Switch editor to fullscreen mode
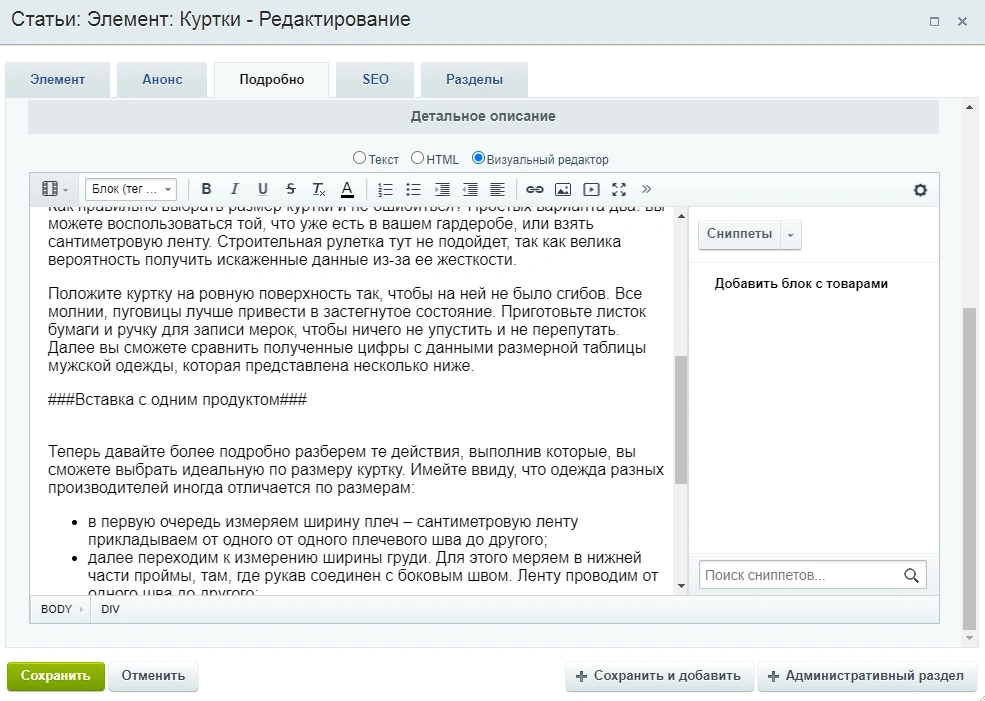 pyautogui.click(x=619, y=189)
